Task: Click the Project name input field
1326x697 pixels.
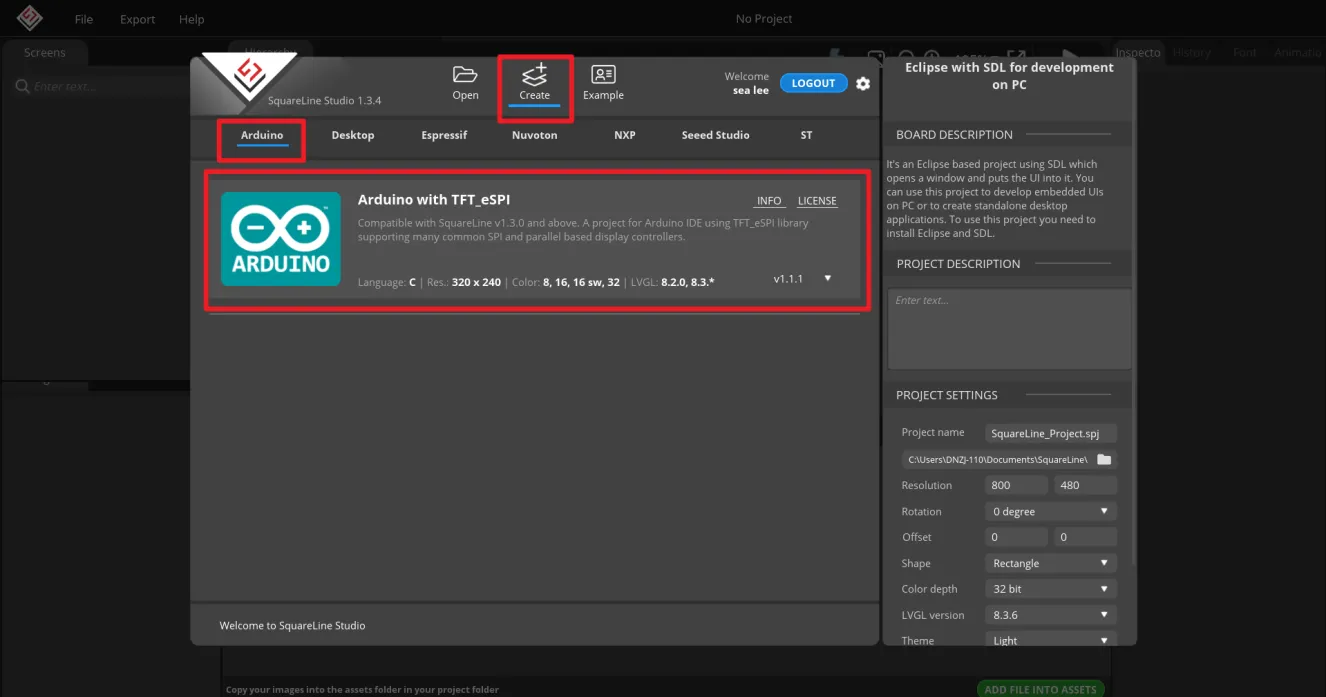Action: 1050,434
